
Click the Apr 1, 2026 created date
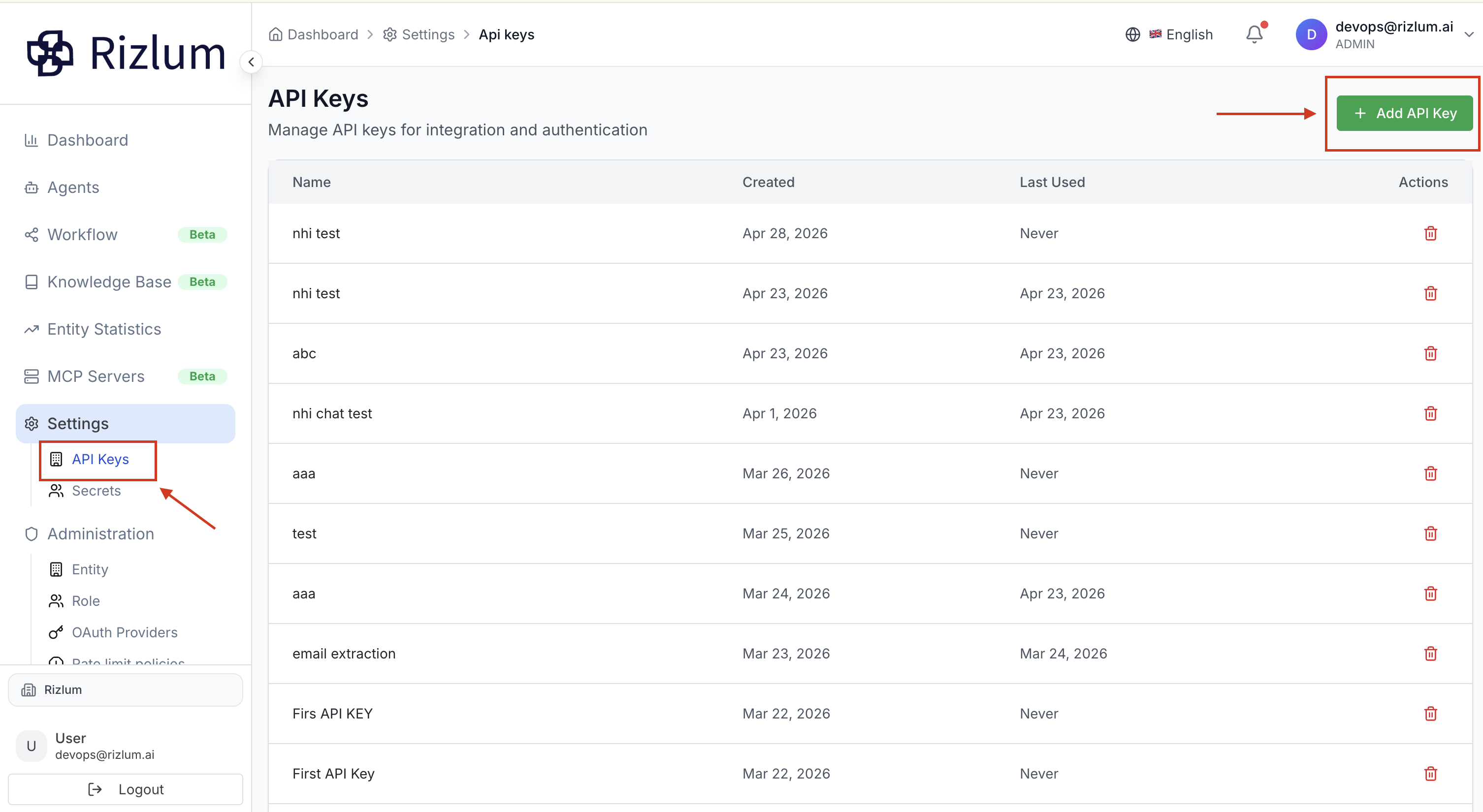click(779, 413)
